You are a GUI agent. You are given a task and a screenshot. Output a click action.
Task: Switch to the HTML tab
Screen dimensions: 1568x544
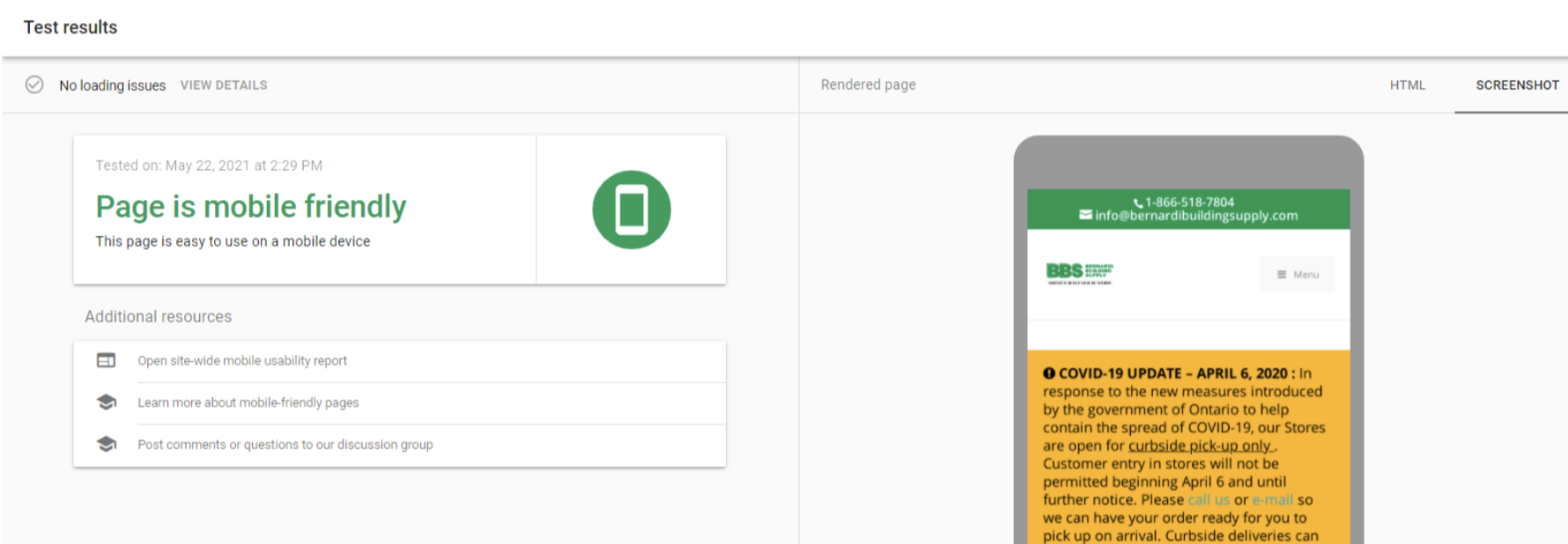point(1407,85)
